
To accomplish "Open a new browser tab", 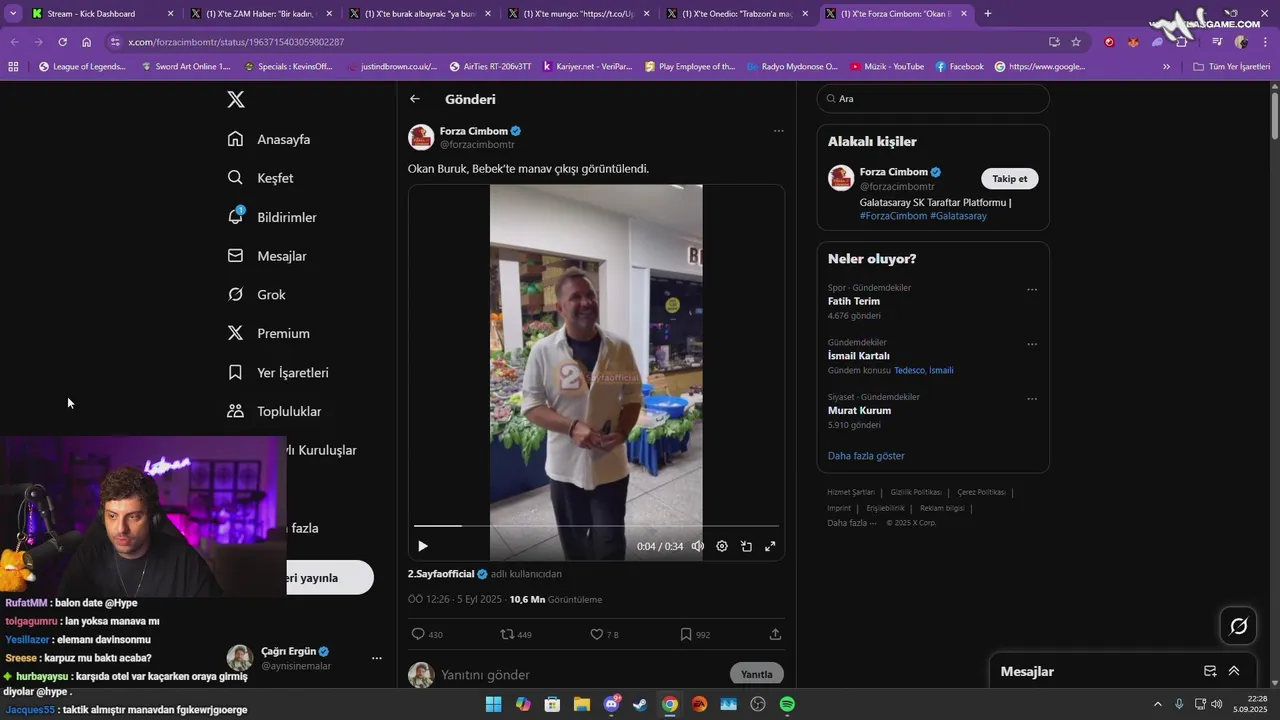I will tap(988, 14).
